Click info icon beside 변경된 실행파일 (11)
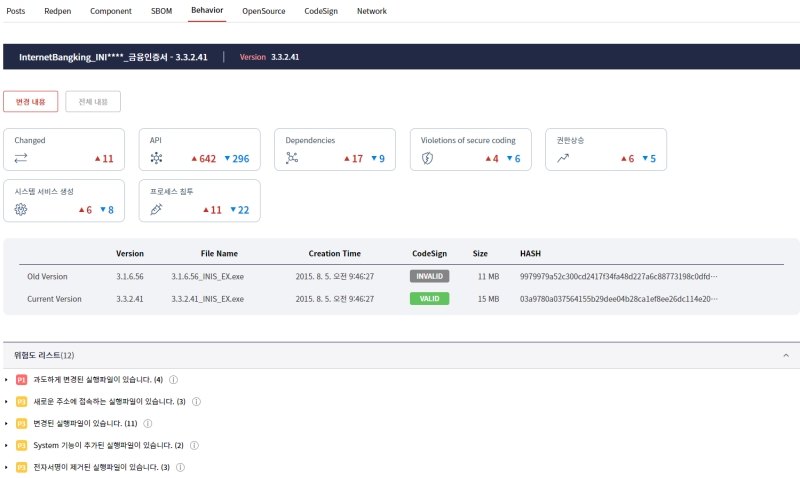The image size is (800, 478). (x=148, y=423)
